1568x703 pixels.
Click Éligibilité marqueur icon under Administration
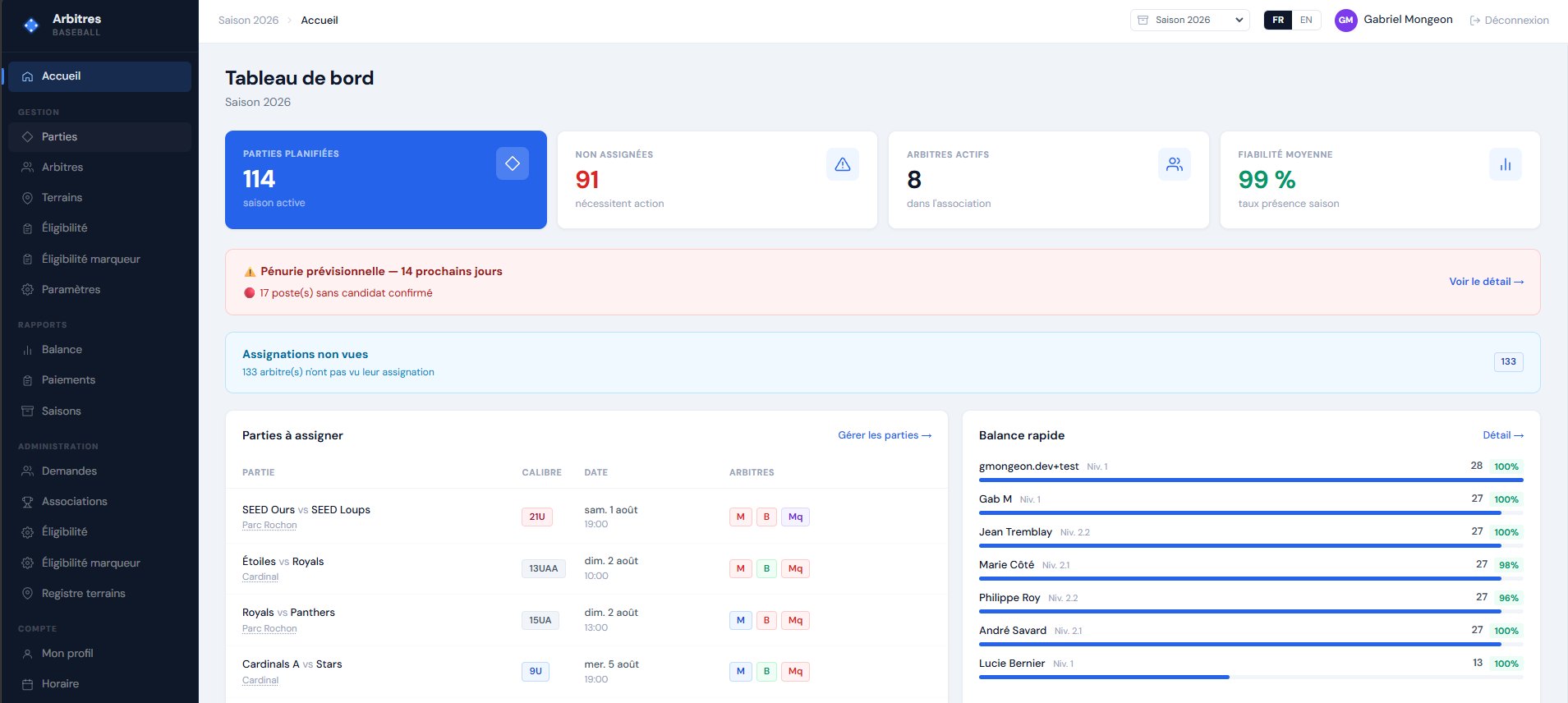coord(27,563)
